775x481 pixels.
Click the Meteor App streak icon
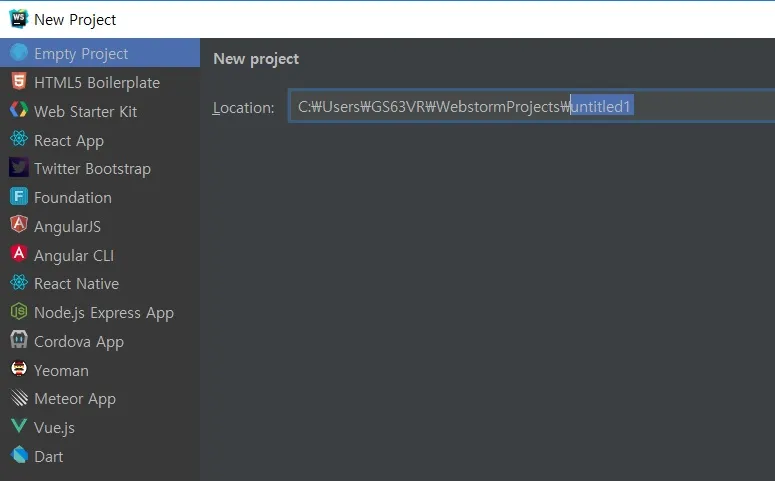tap(19, 397)
